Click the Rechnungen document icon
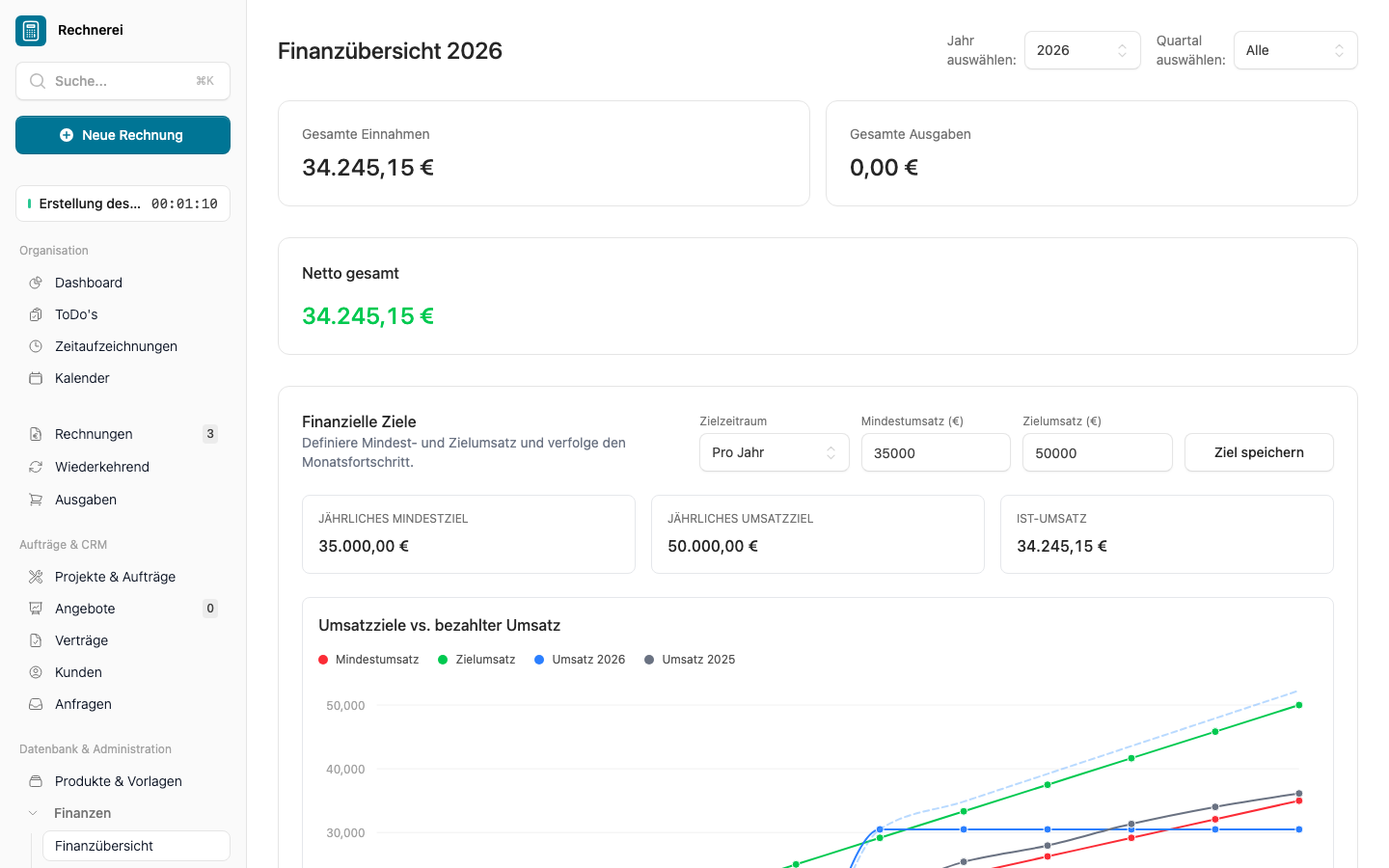Screen dimensions: 1389x868 pyautogui.click(x=36, y=434)
